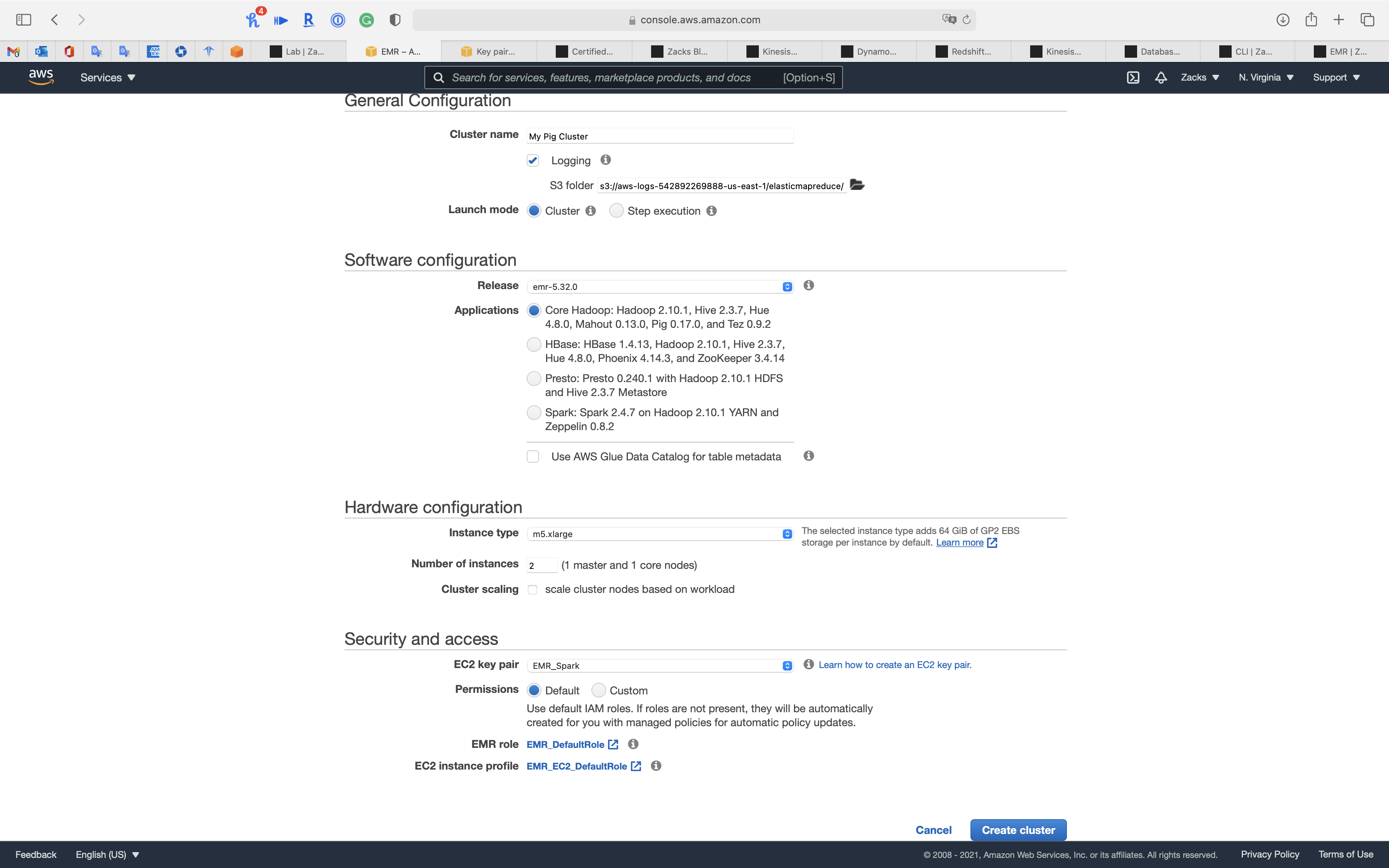
Task: Enable scale cluster nodes based on workload
Action: 533,589
